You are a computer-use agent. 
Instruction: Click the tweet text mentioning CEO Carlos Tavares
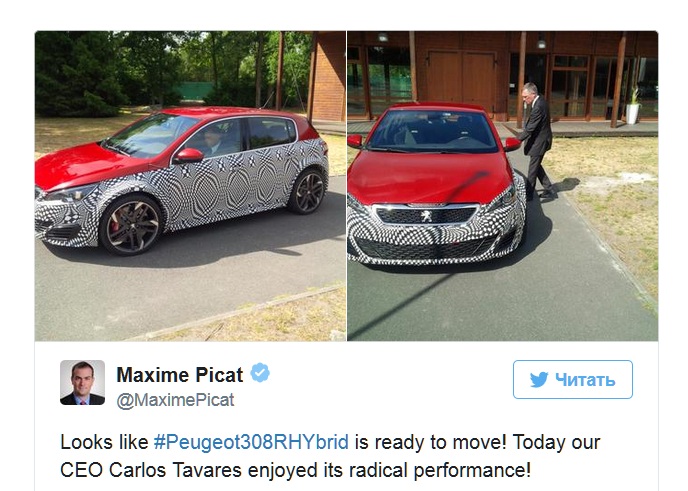coord(330,456)
